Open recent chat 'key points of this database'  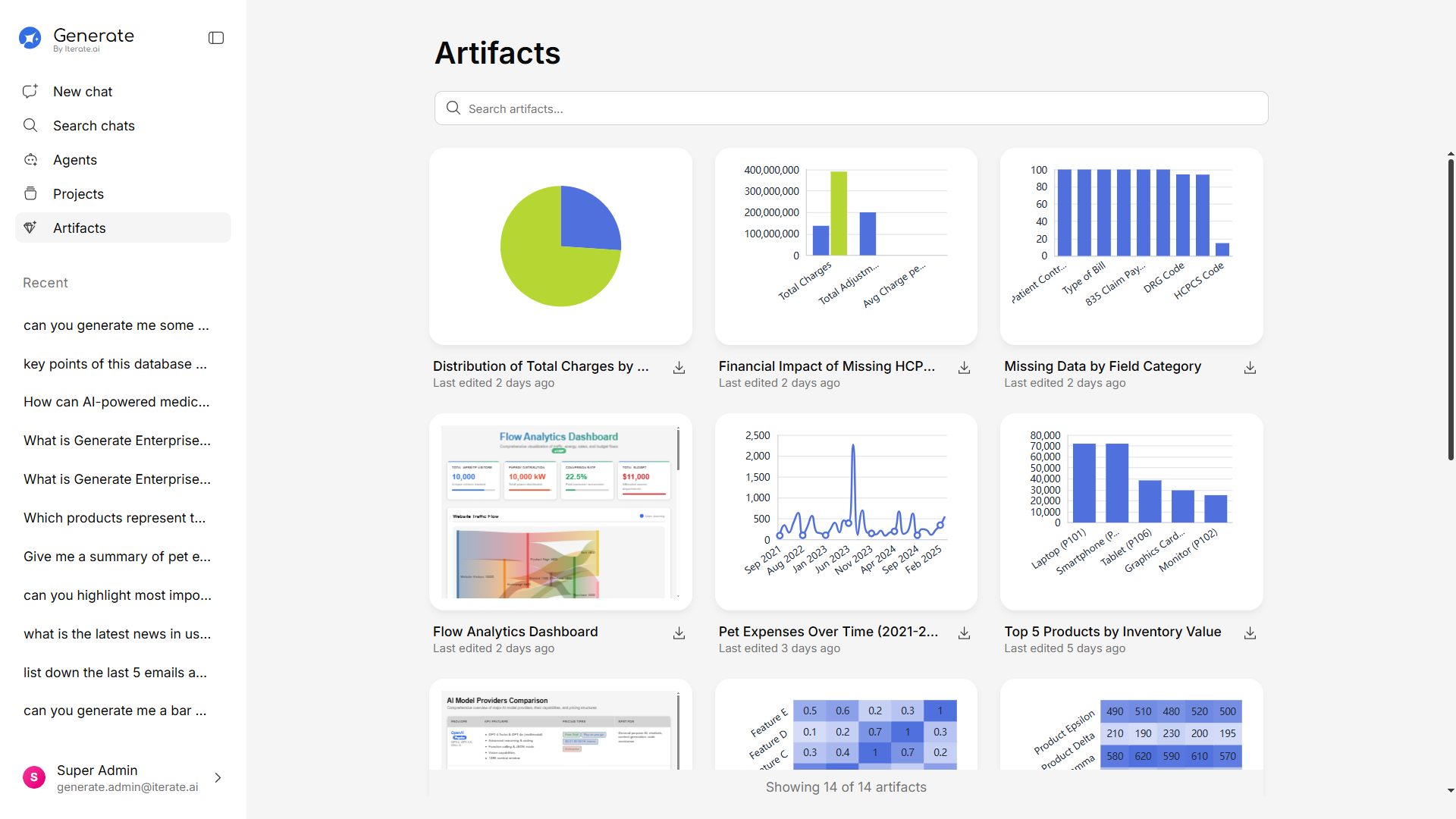click(x=115, y=364)
